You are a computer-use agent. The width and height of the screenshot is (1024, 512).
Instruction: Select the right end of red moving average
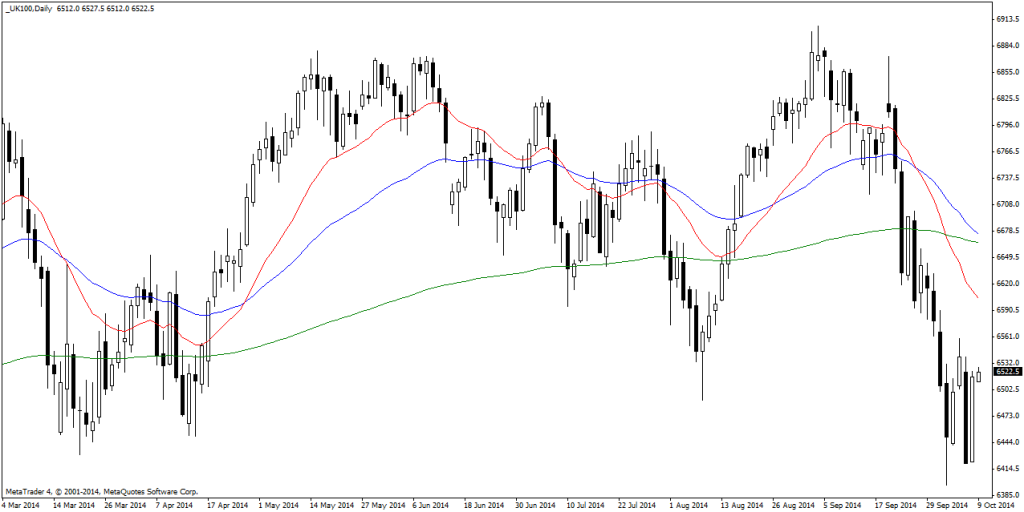pos(977,297)
